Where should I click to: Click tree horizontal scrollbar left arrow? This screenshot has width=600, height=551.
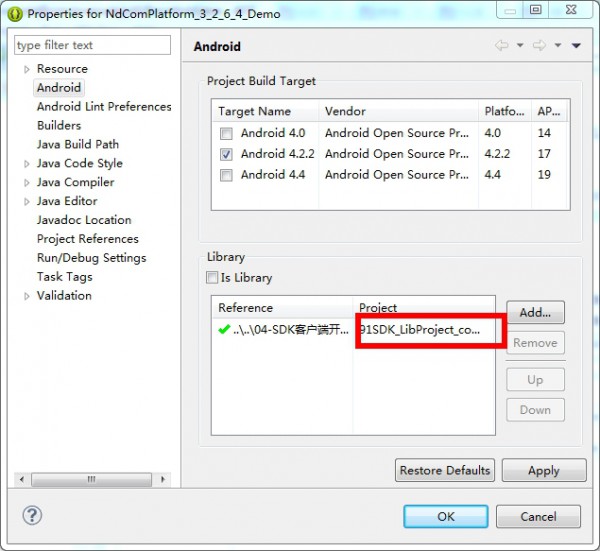(x=22, y=479)
